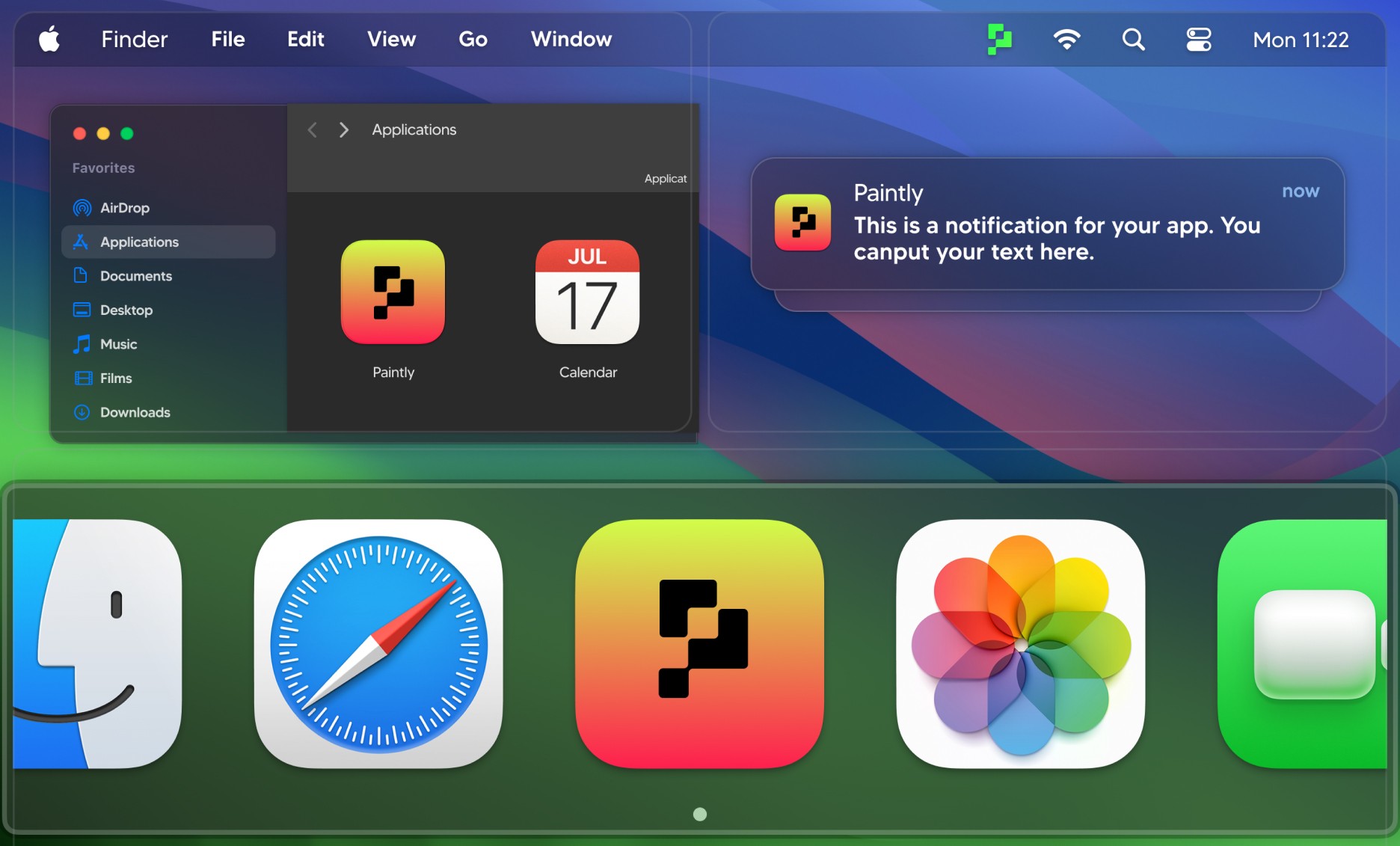Select the Calendar app icon in Applications

tap(588, 292)
